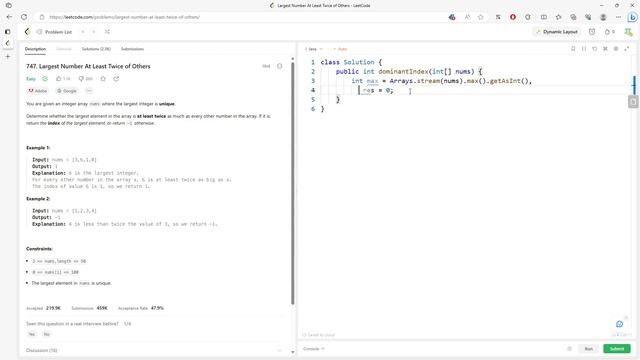
Task: Click the solved checkmark next to Easy
Action: 45,79
